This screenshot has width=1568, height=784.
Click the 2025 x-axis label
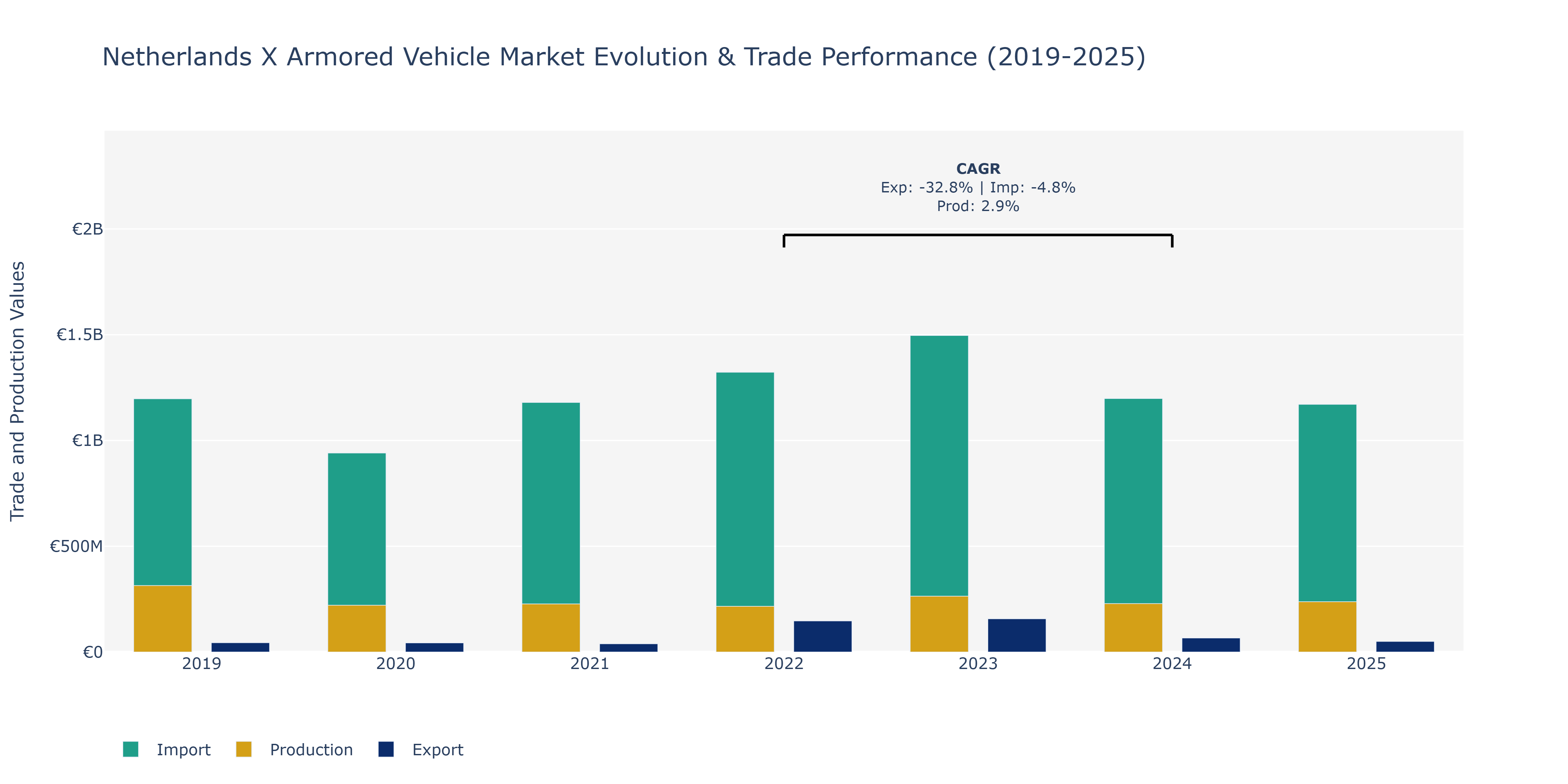[1366, 663]
